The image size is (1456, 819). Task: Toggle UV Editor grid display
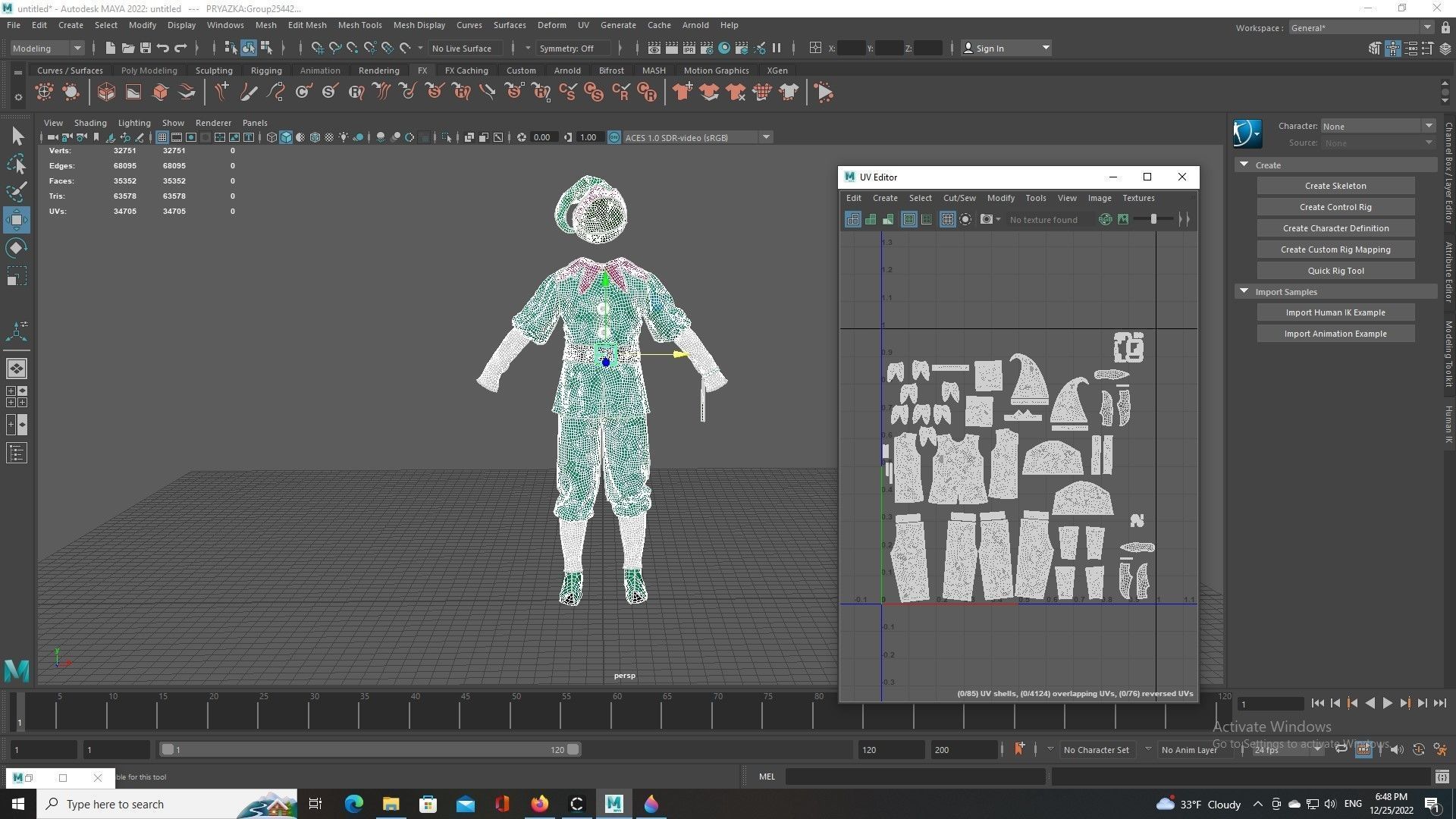[x=947, y=219]
